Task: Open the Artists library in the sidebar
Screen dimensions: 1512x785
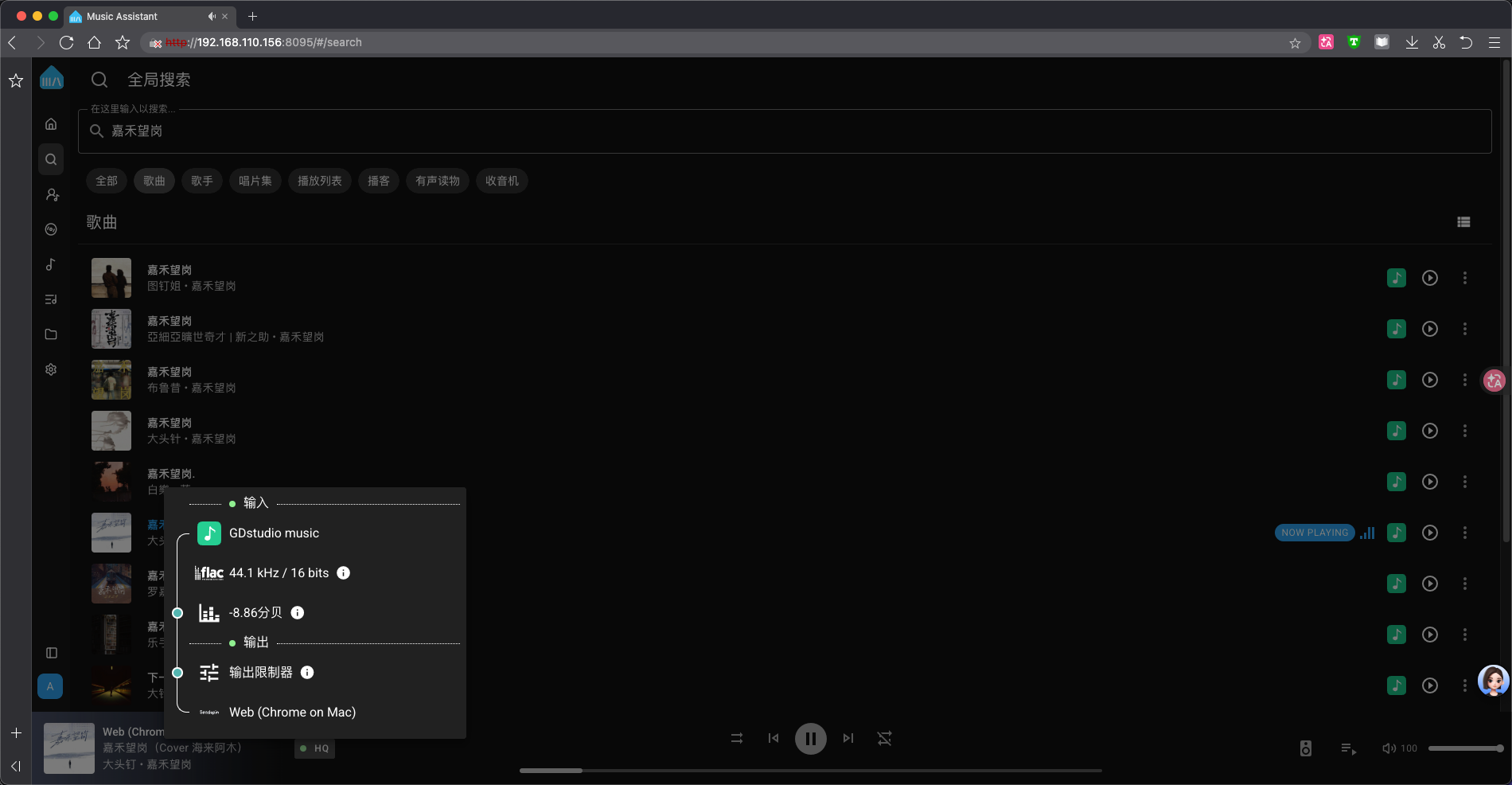Action: pyautogui.click(x=51, y=194)
